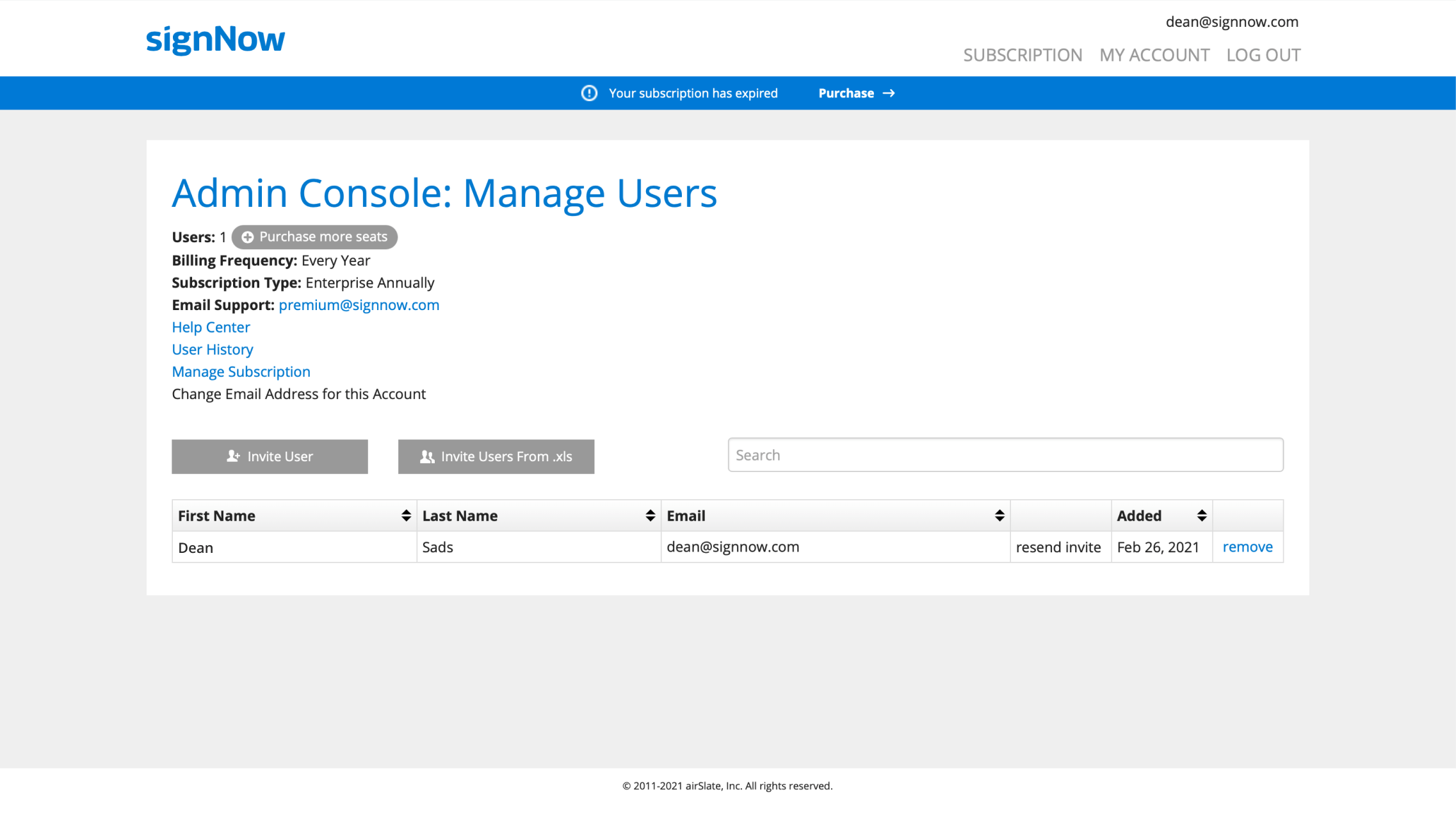
Task: Click LOG OUT in the header
Action: coord(1263,55)
